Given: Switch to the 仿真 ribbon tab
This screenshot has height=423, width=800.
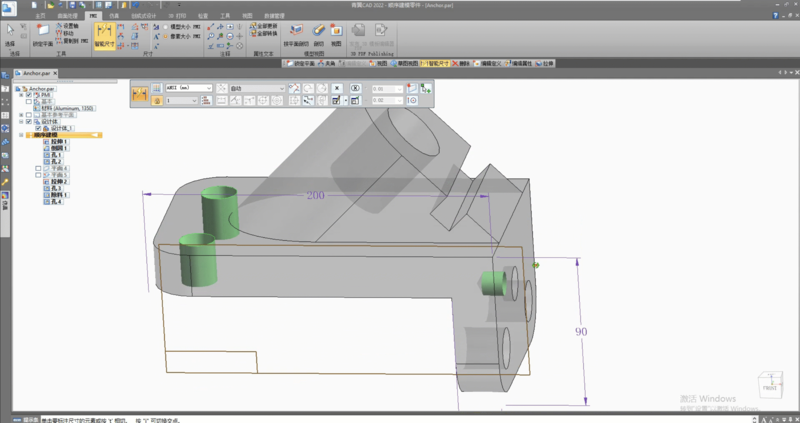Looking at the screenshot, I should pos(113,17).
